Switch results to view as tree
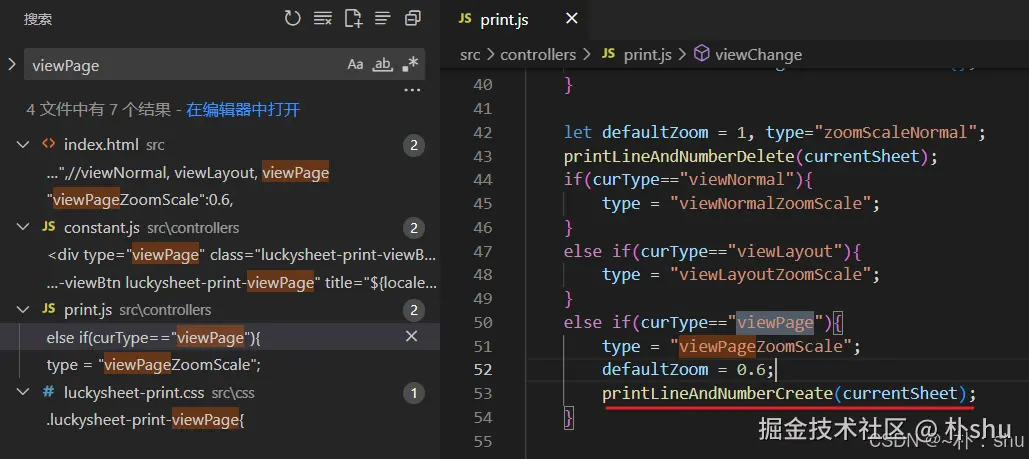This screenshot has height=459, width=1029. pos(383,18)
